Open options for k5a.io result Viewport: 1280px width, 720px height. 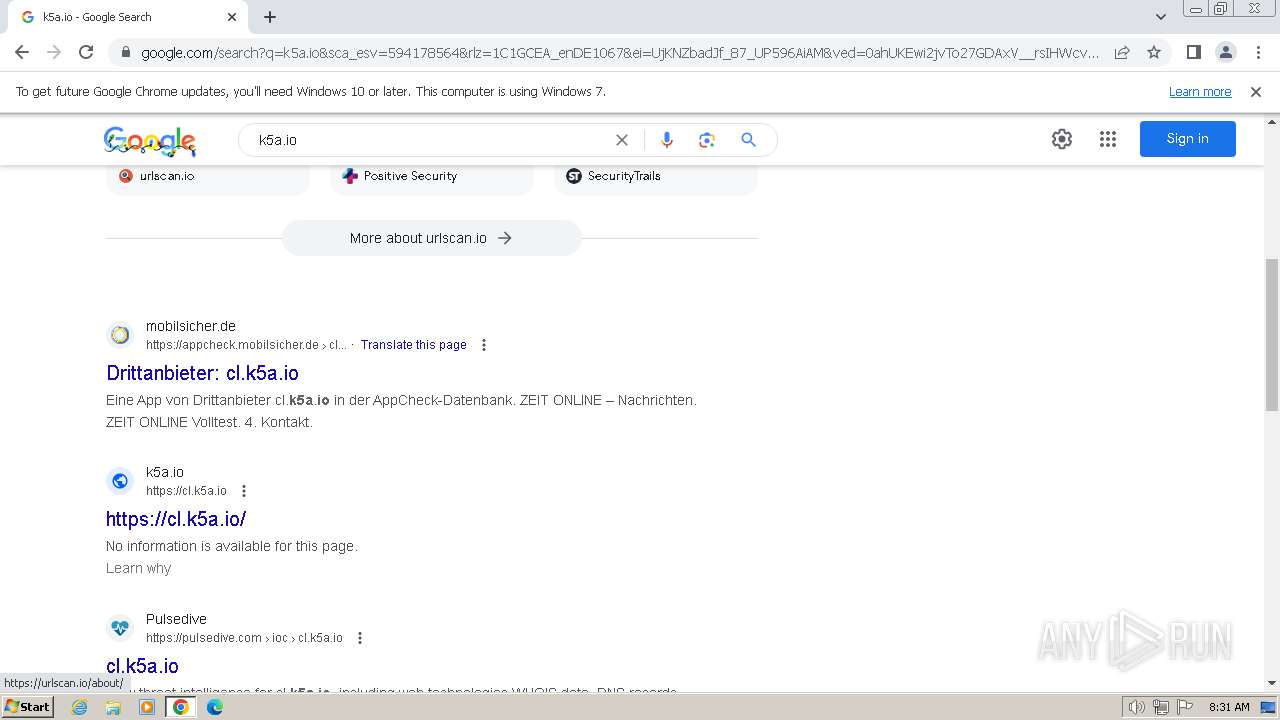tap(244, 491)
